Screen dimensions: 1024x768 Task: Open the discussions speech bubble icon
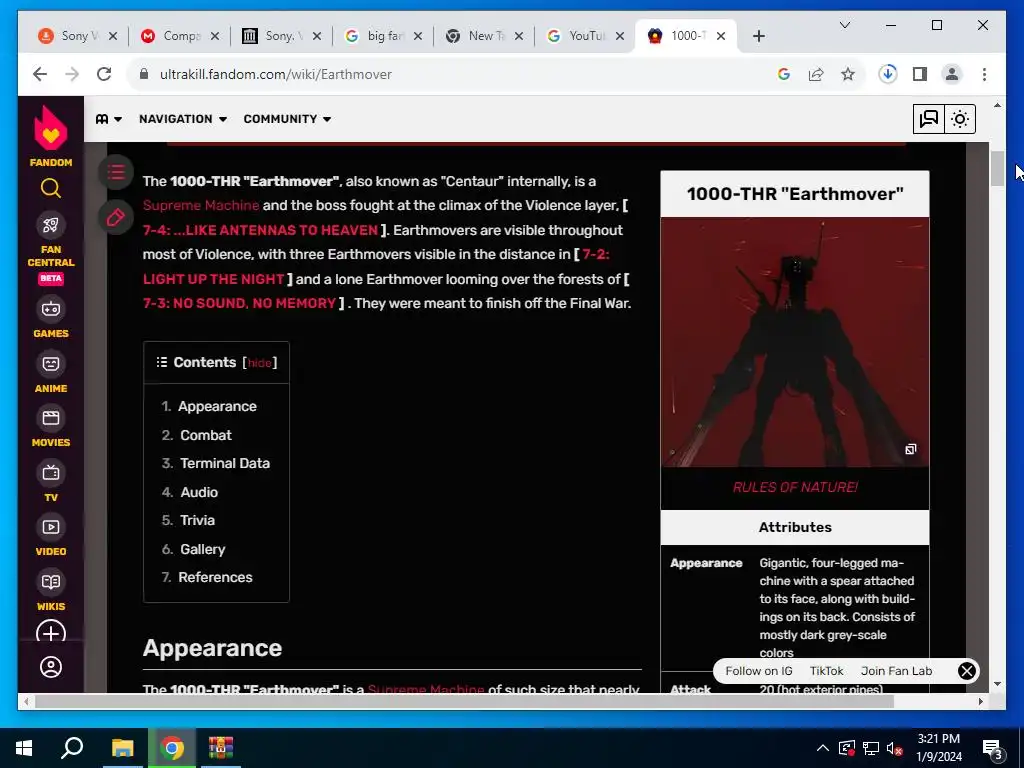pos(928,119)
